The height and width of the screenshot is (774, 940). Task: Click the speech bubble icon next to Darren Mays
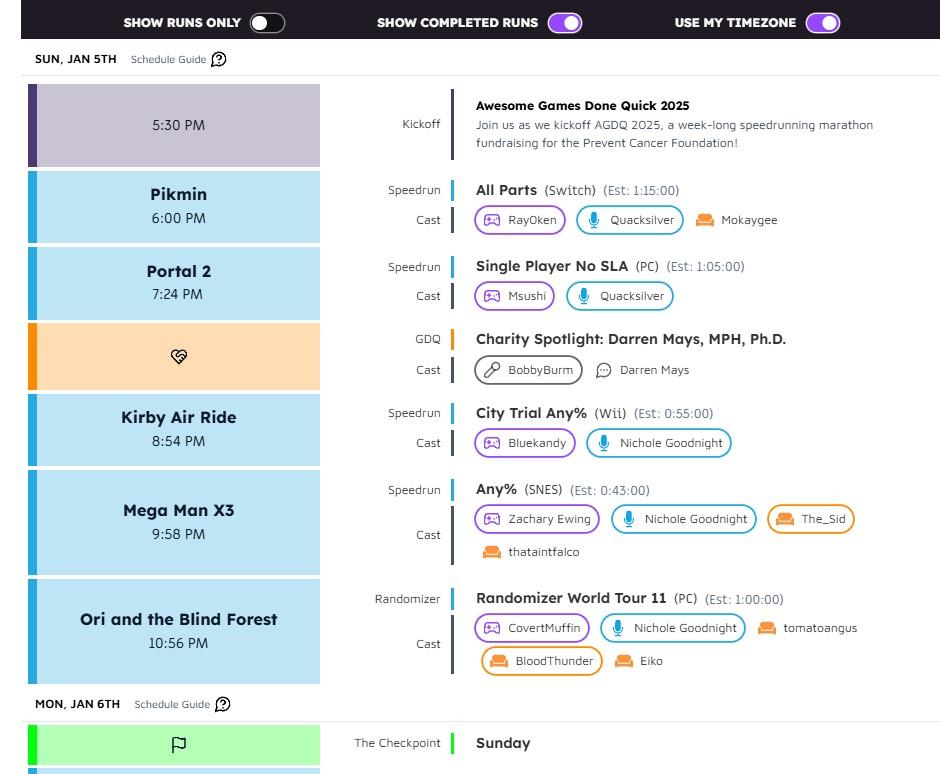point(604,371)
